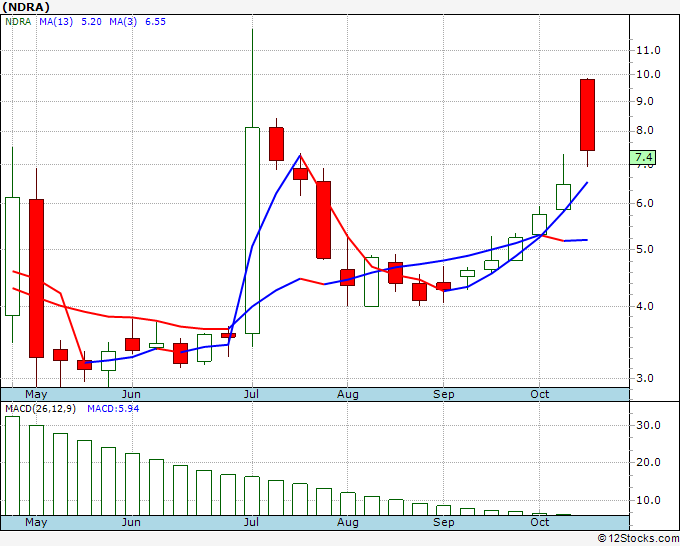Click Oct on the MACD panel axis
Viewport: 680px width, 546px height.
(539, 522)
